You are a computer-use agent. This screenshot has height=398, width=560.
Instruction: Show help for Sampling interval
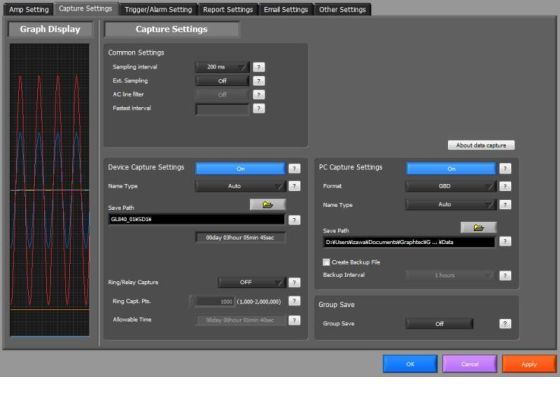coord(259,67)
